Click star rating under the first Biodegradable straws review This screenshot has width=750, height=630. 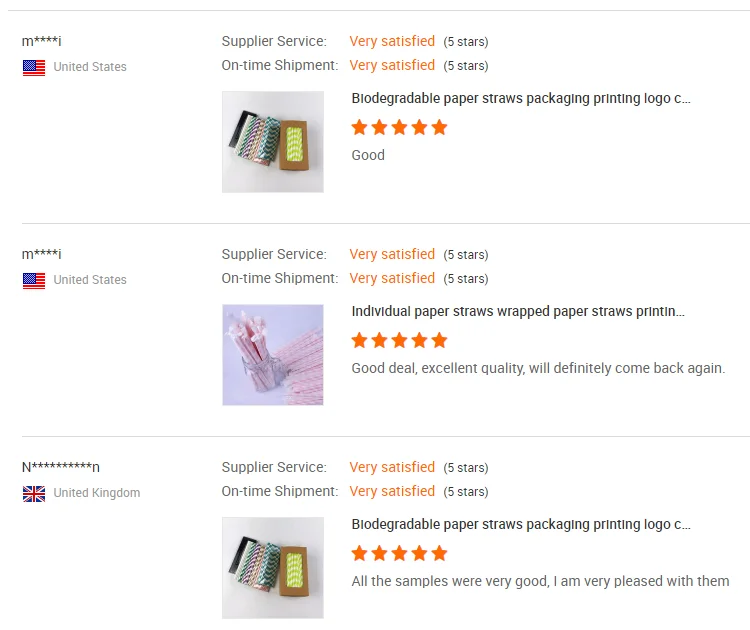(399, 127)
